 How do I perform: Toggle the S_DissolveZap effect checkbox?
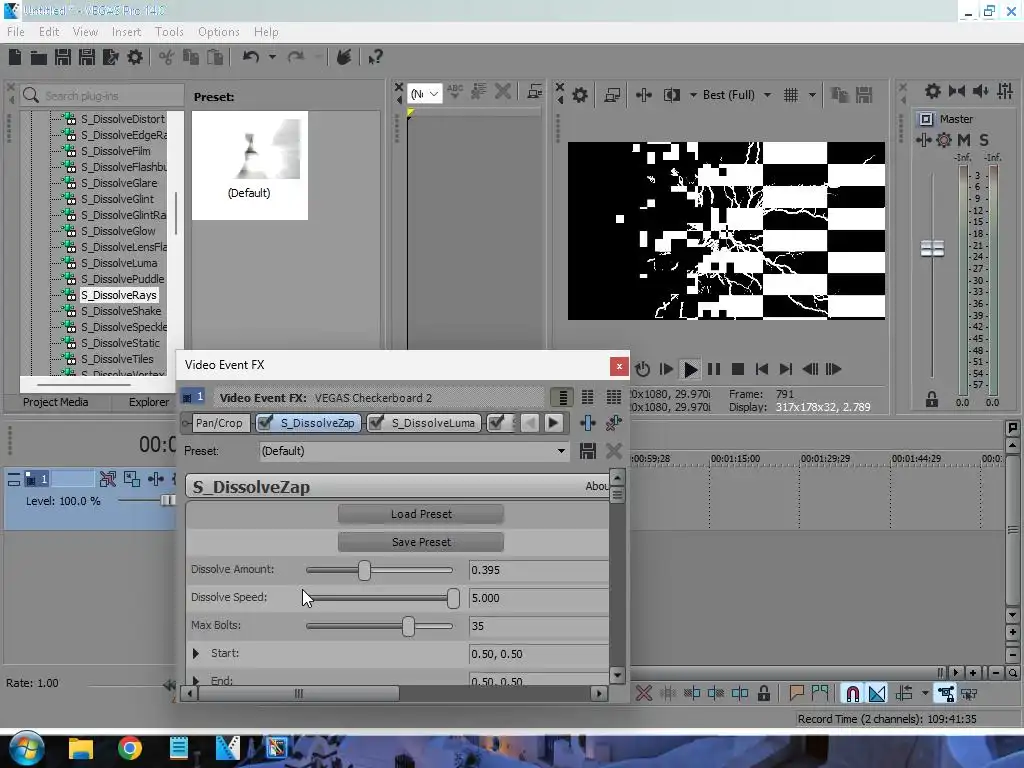(x=264, y=423)
